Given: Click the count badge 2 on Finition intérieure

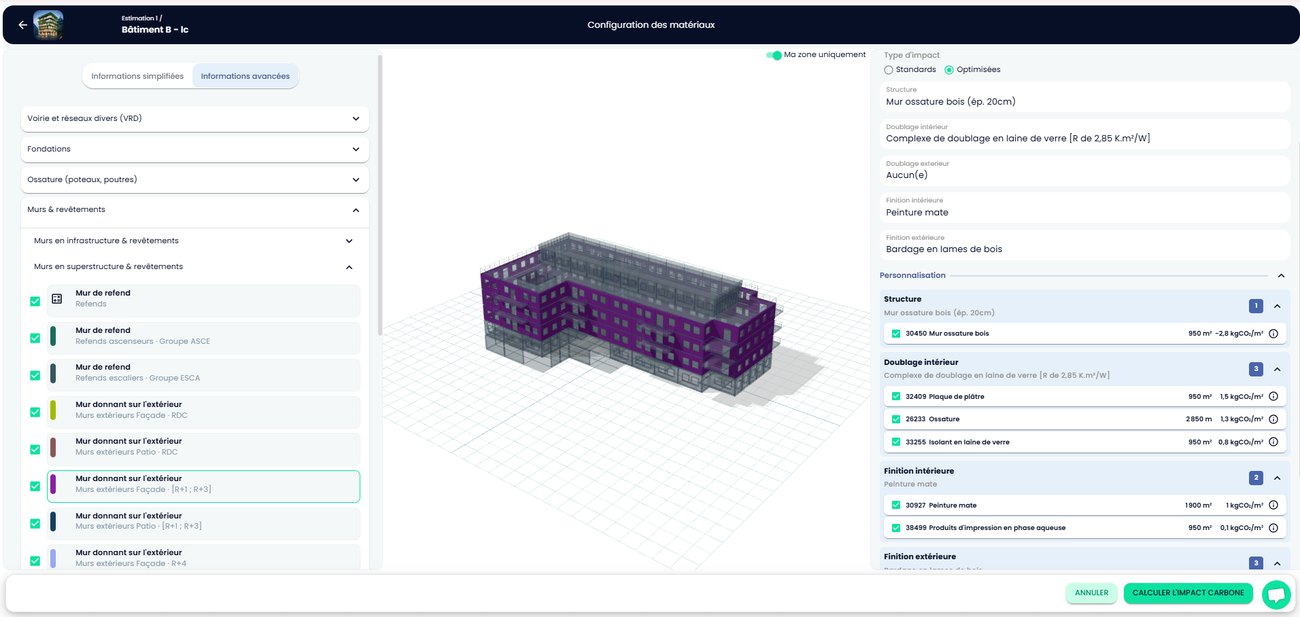Looking at the screenshot, I should pos(1256,478).
